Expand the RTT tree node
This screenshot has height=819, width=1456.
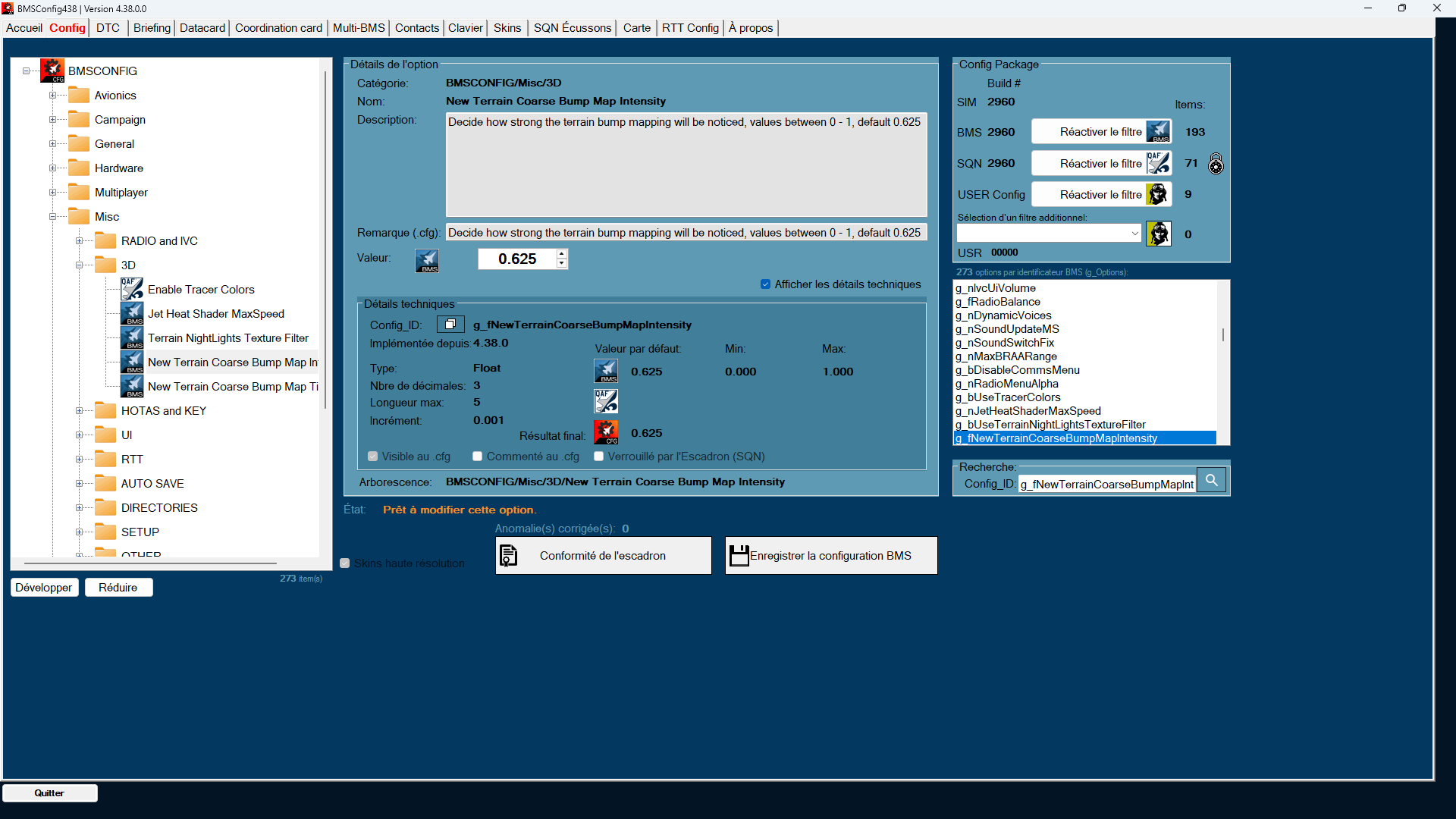point(79,460)
